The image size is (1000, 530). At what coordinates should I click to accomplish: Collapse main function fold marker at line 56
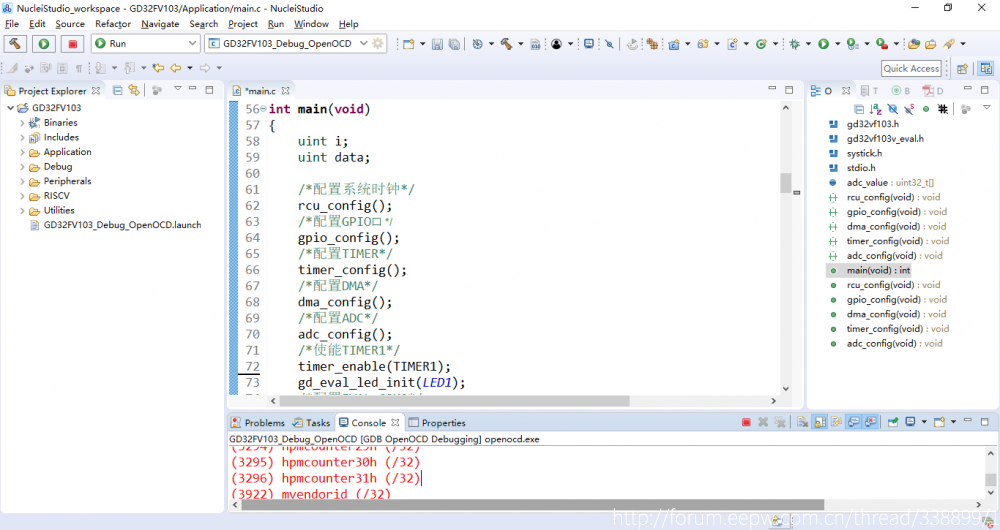pyautogui.click(x=263, y=109)
